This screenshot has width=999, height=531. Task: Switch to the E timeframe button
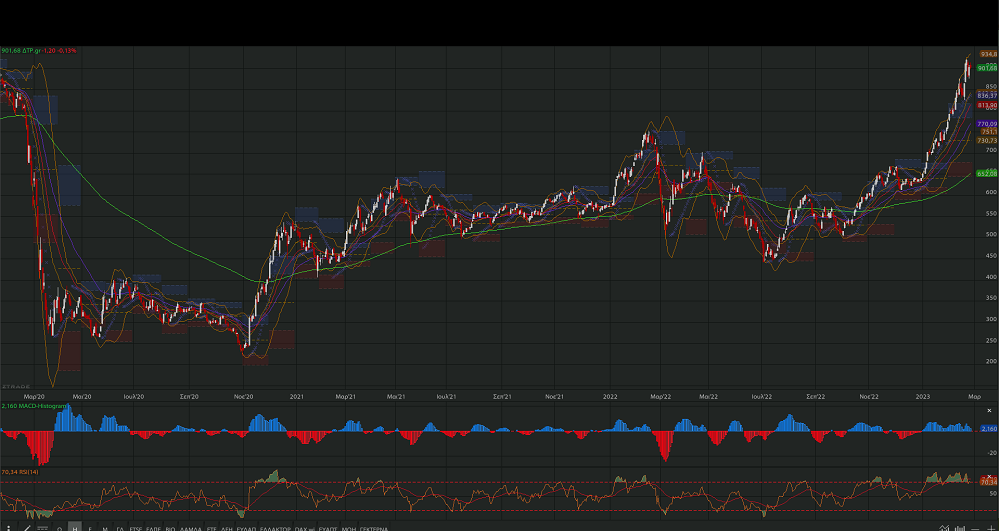pyautogui.click(x=90, y=528)
